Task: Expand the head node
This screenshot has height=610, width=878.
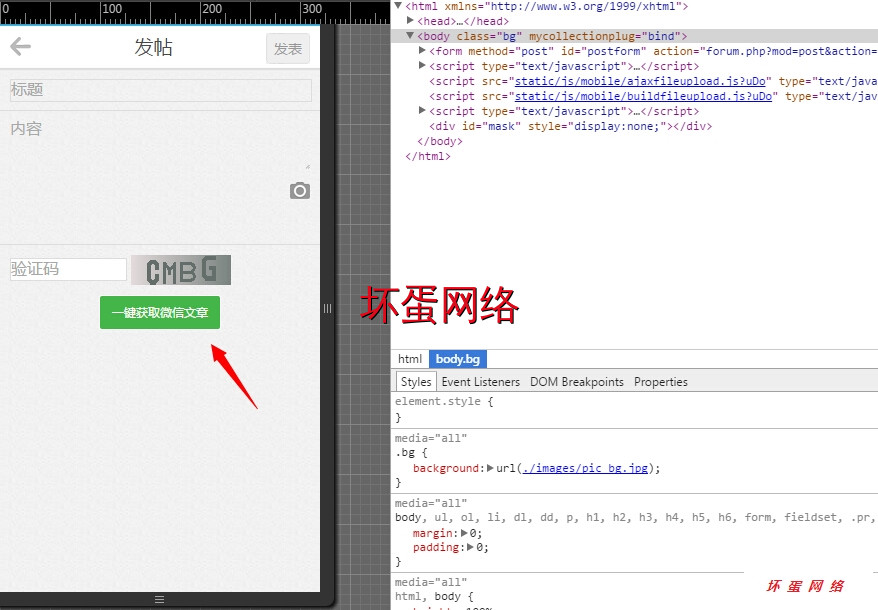Action: pyautogui.click(x=410, y=21)
